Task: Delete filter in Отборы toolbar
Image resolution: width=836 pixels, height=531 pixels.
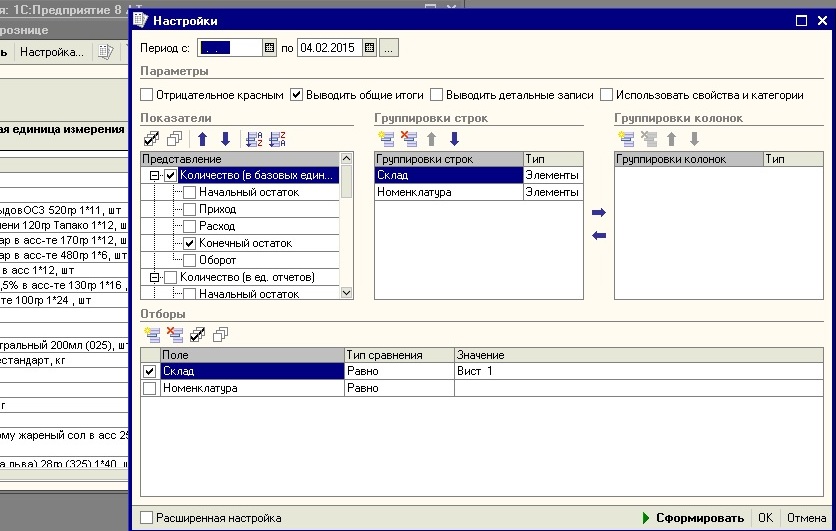Action: pos(175,334)
